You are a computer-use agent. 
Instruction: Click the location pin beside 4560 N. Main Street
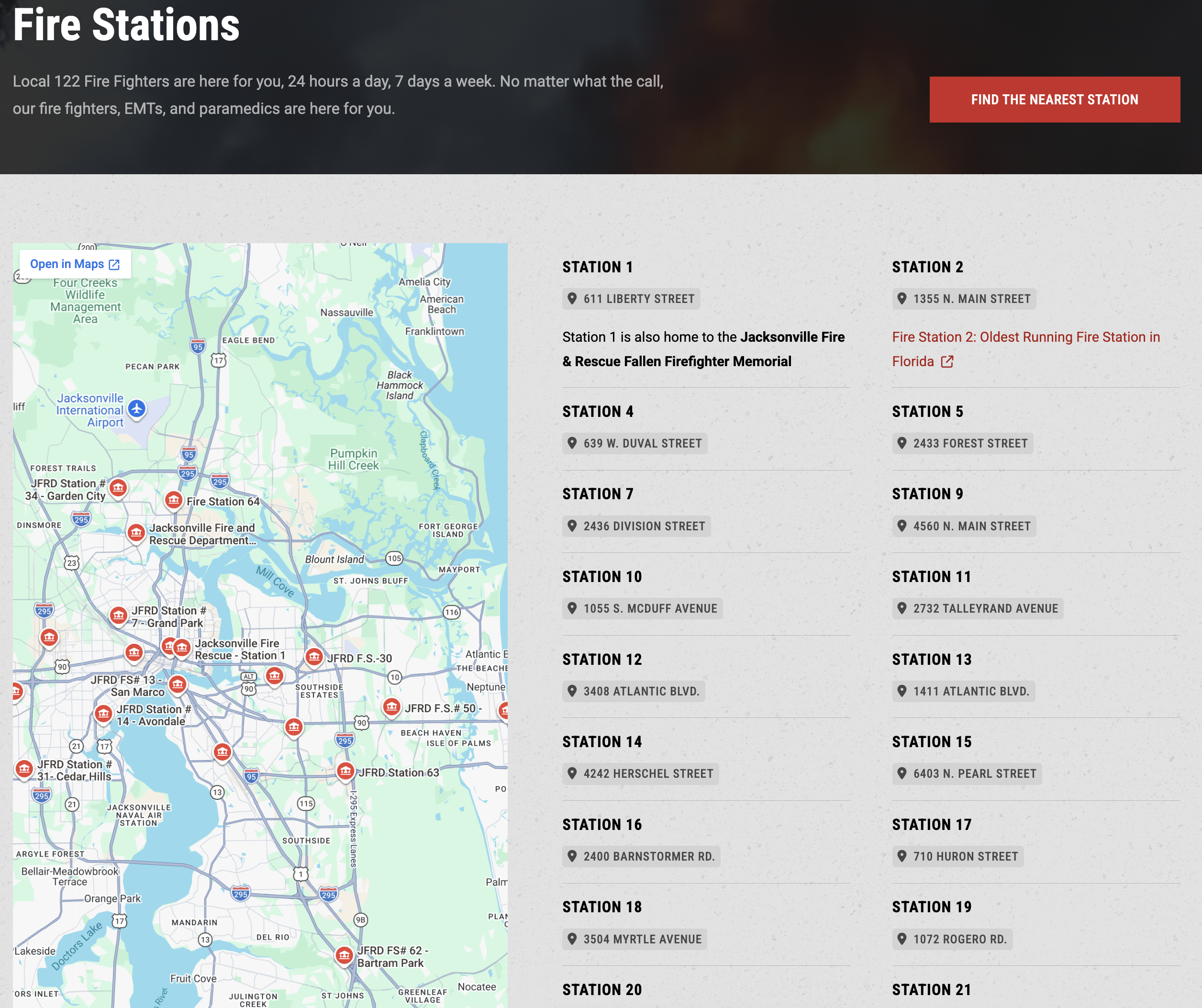[901, 526]
